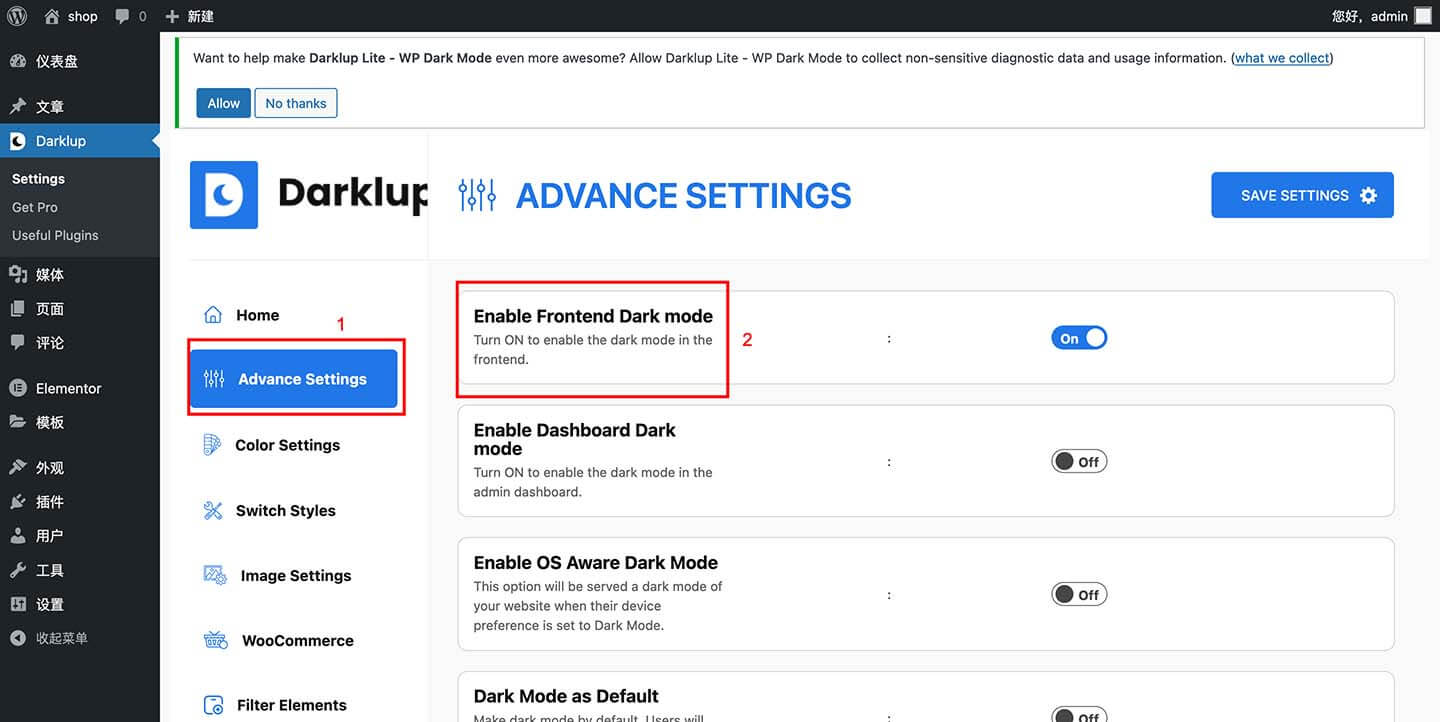Click the shop site name link

pyautogui.click(x=83, y=16)
